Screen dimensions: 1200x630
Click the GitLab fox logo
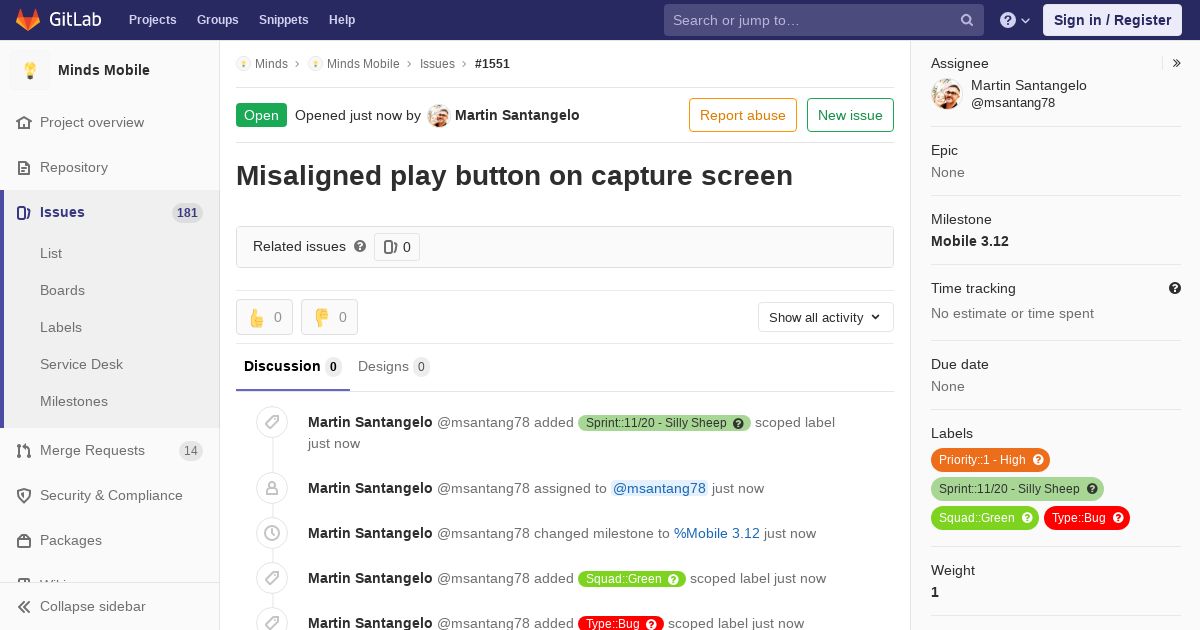[28, 19]
